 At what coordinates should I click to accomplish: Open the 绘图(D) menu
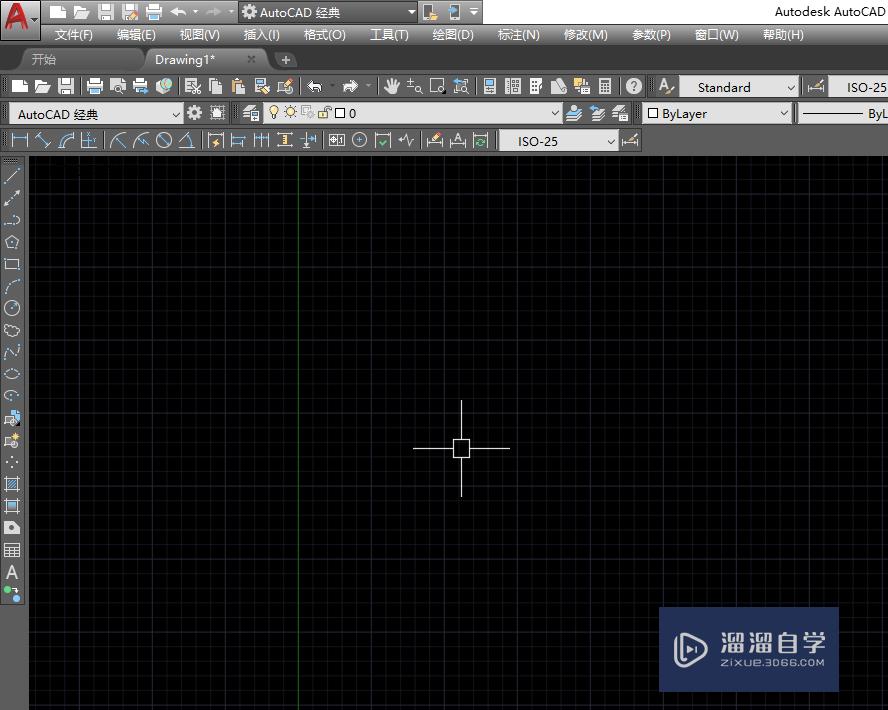coord(452,34)
